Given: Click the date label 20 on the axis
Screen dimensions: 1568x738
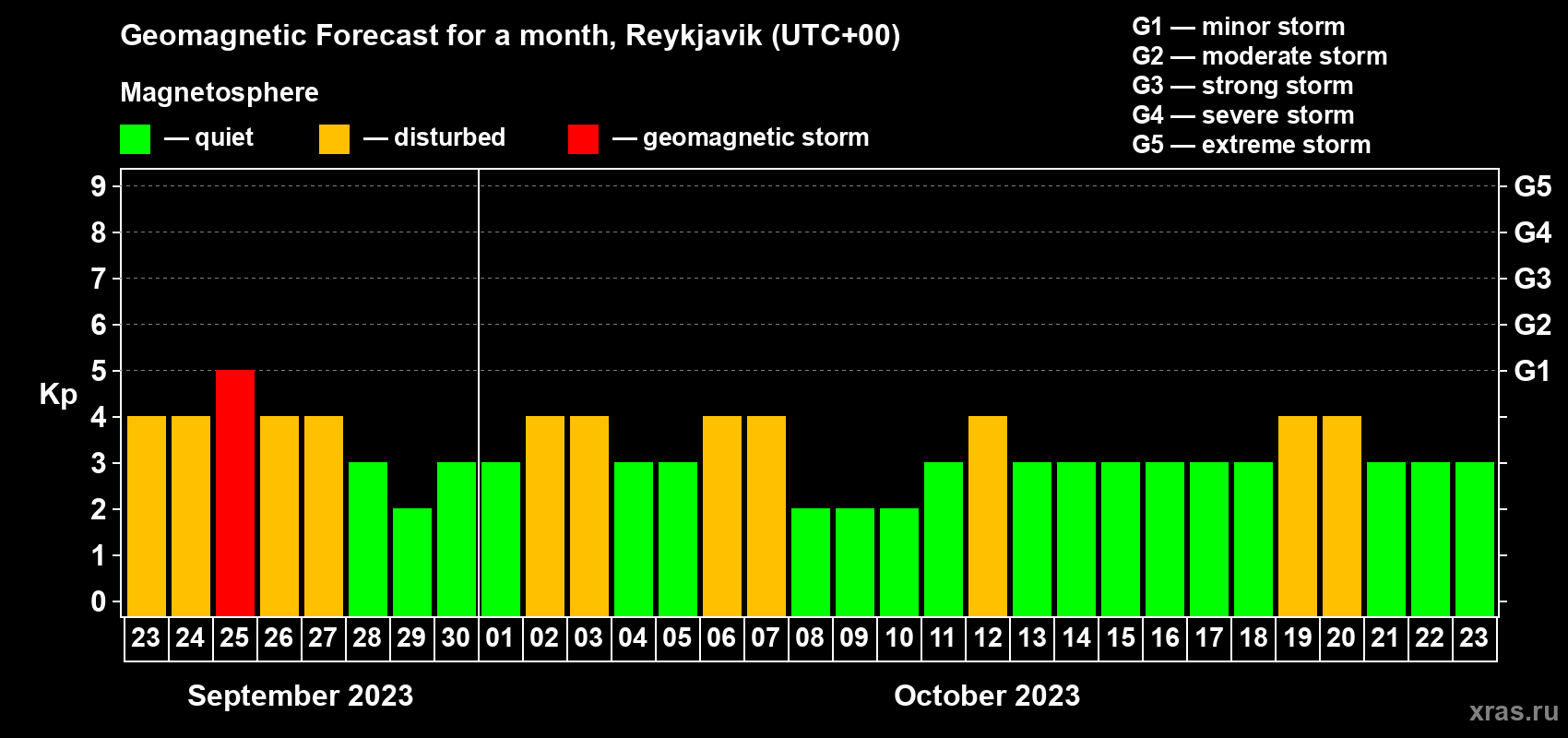Looking at the screenshot, I should coord(1341,637).
